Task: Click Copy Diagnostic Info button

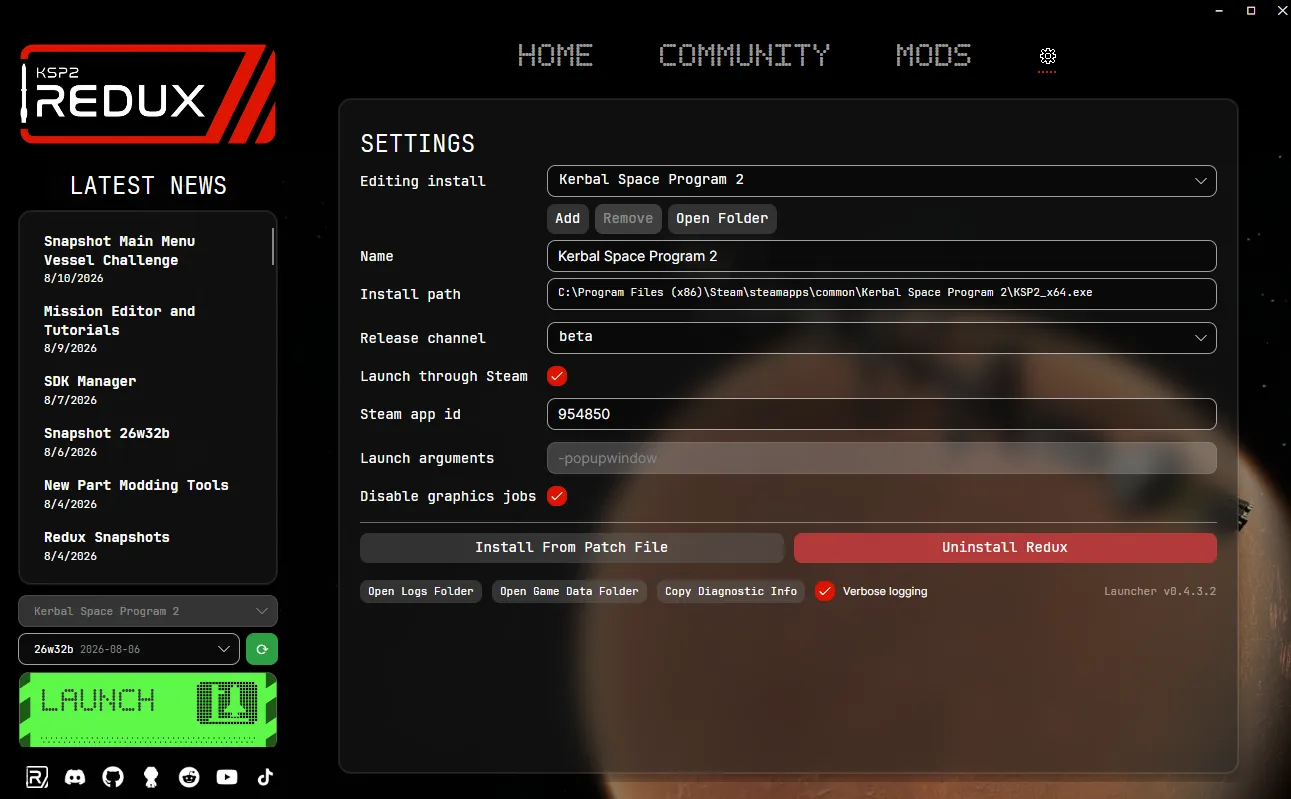Action: point(731,591)
